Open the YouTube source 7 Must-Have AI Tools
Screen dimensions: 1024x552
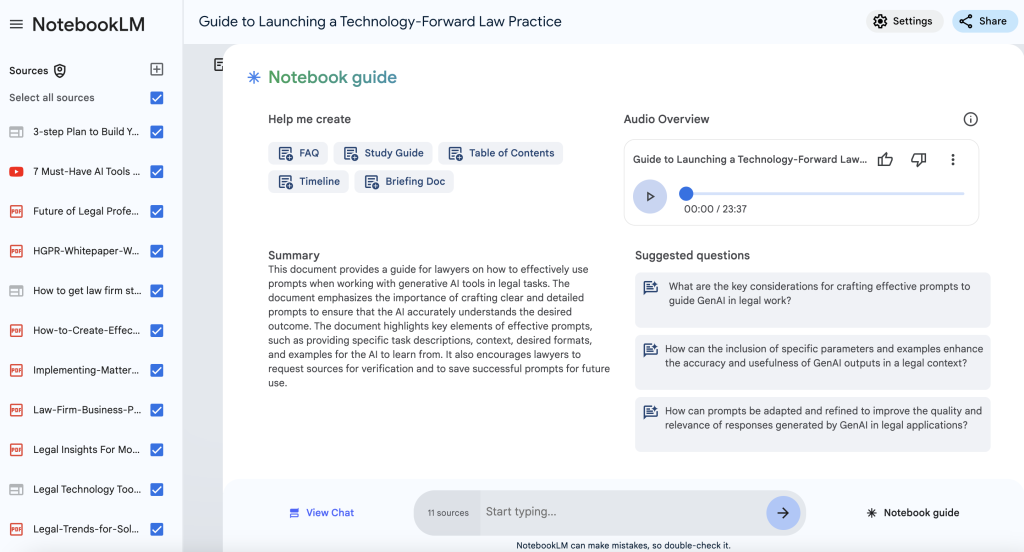(85, 172)
